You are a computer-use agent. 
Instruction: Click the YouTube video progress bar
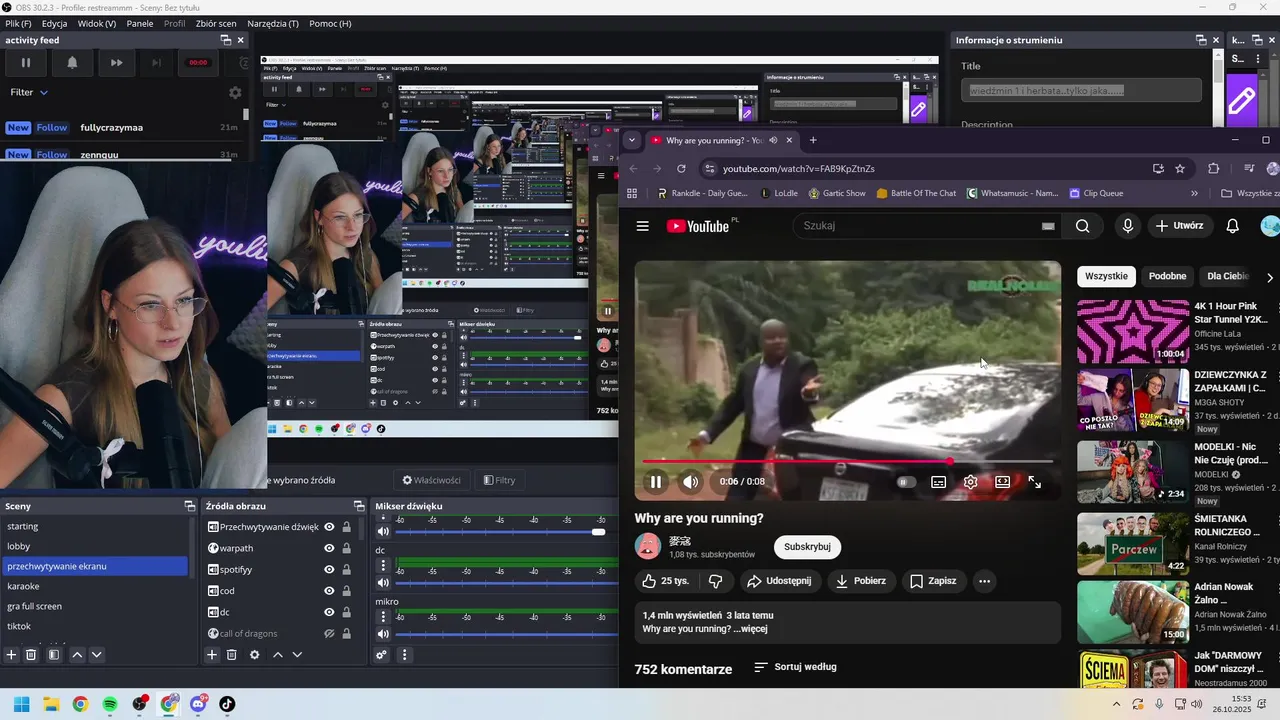point(848,461)
